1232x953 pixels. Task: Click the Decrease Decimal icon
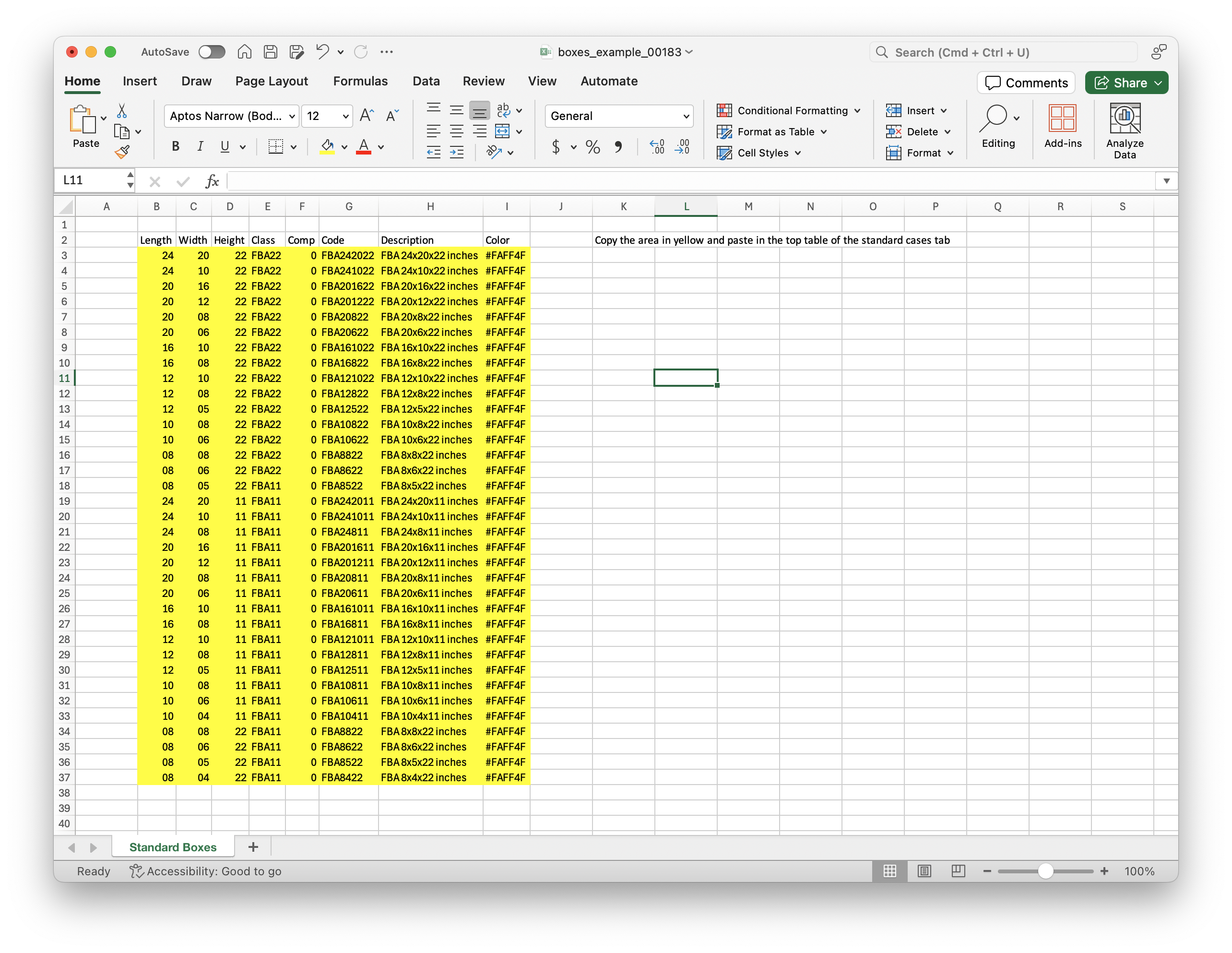coord(682,147)
